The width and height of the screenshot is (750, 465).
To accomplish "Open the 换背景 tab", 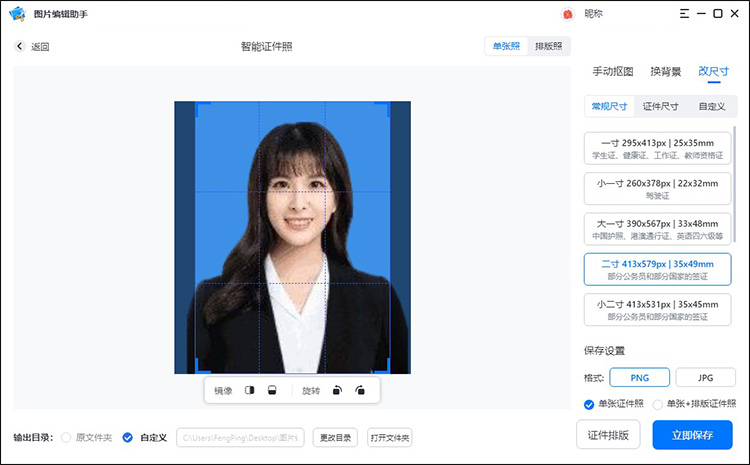I will [665, 72].
